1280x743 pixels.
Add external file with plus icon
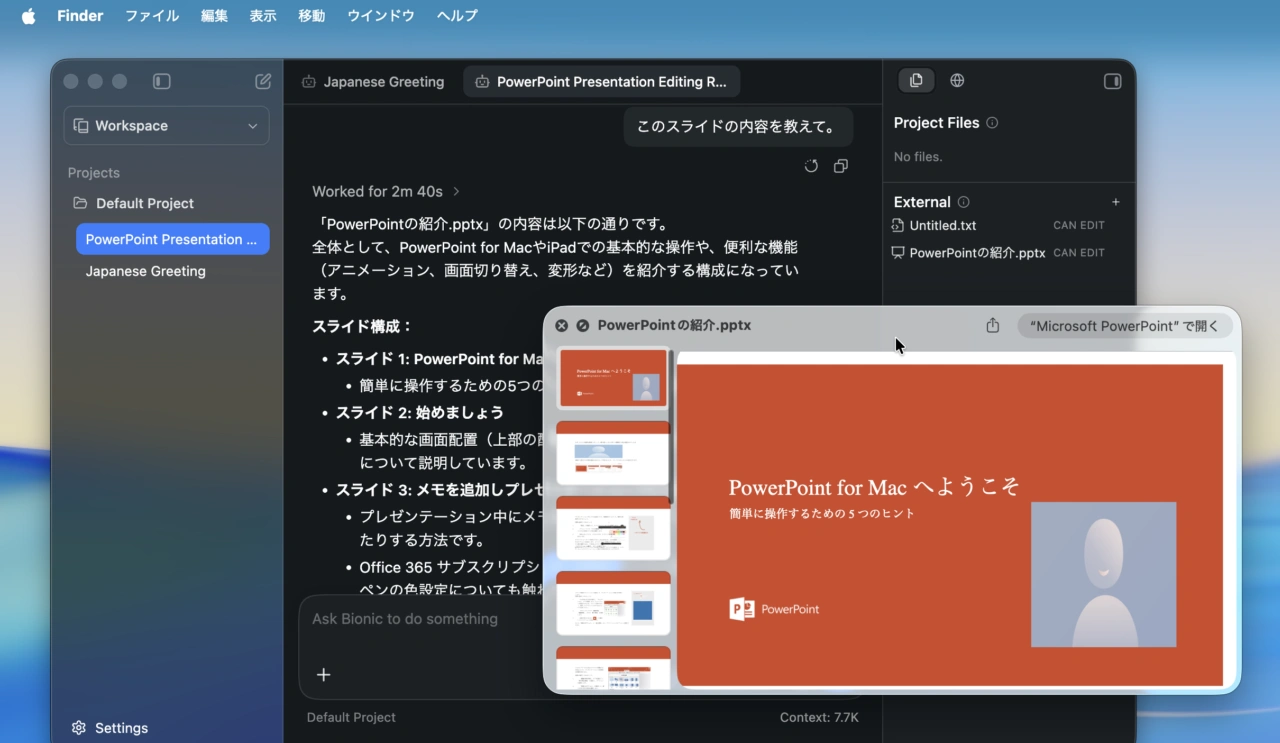[1116, 202]
